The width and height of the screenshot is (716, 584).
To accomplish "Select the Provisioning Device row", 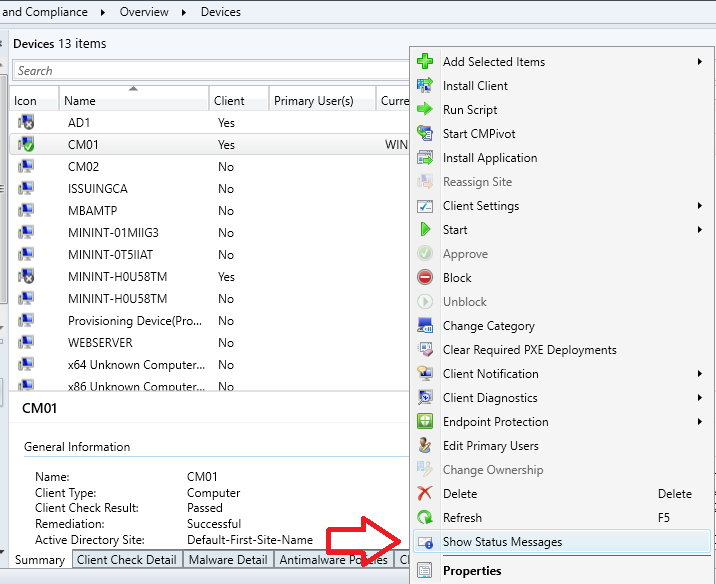I will click(209, 321).
